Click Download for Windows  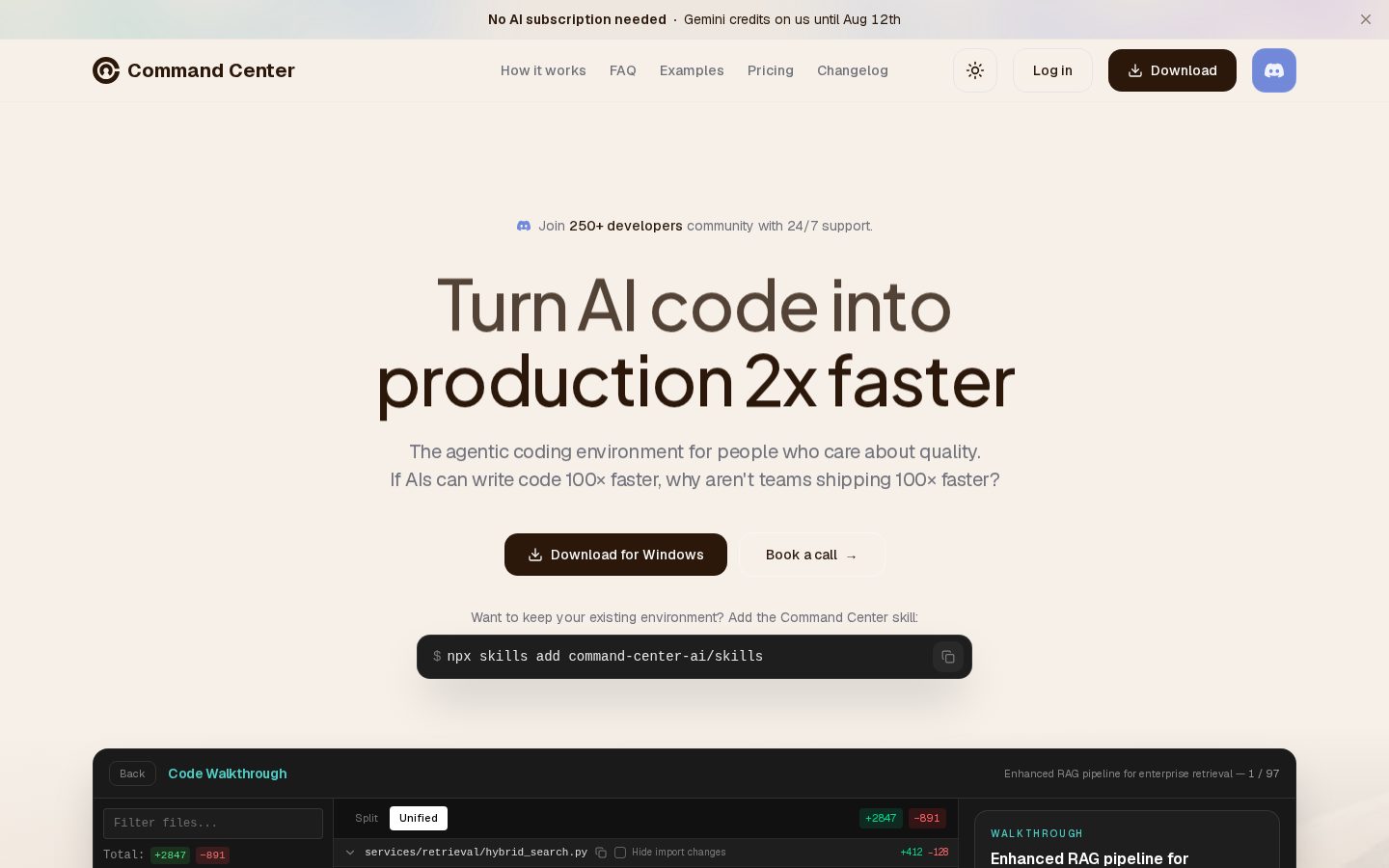615,555
